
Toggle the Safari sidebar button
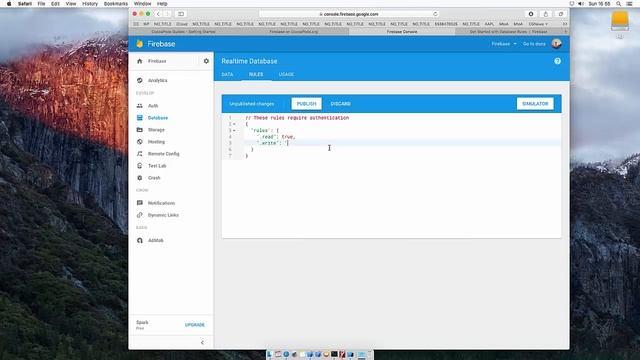pos(181,14)
